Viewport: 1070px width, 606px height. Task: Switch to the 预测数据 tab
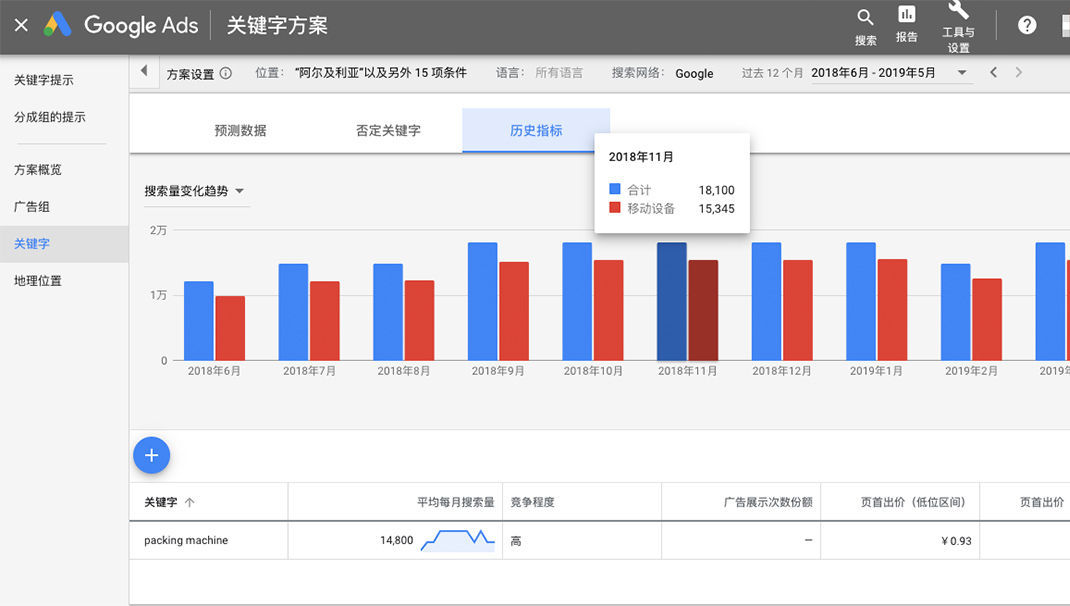pos(240,131)
